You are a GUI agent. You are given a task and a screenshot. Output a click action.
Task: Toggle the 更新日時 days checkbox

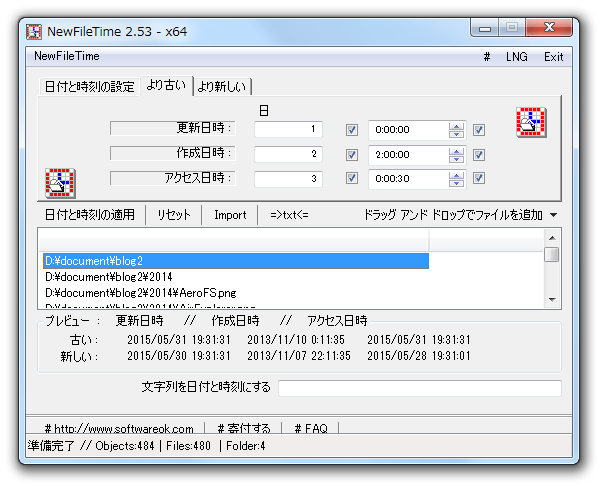[352, 130]
